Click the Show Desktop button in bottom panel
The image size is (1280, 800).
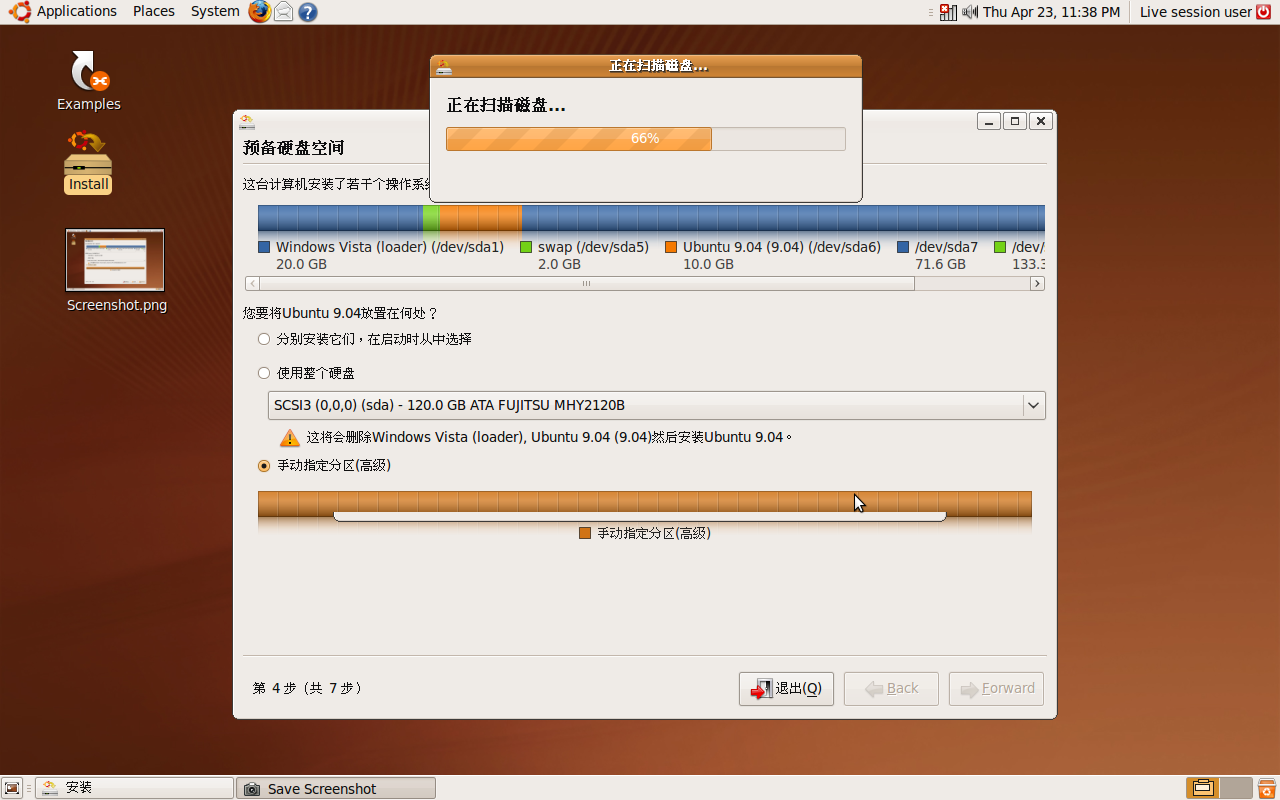coord(12,788)
